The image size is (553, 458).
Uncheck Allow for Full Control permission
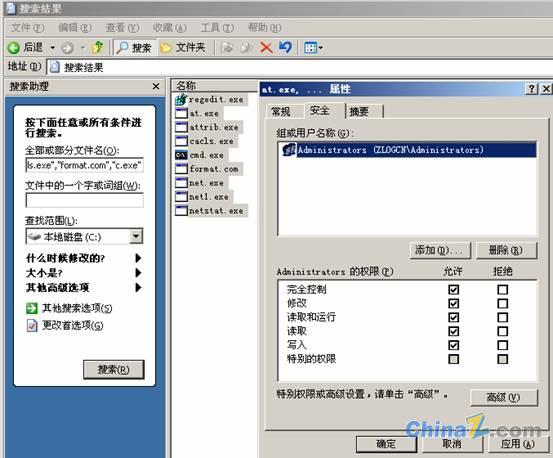point(454,290)
